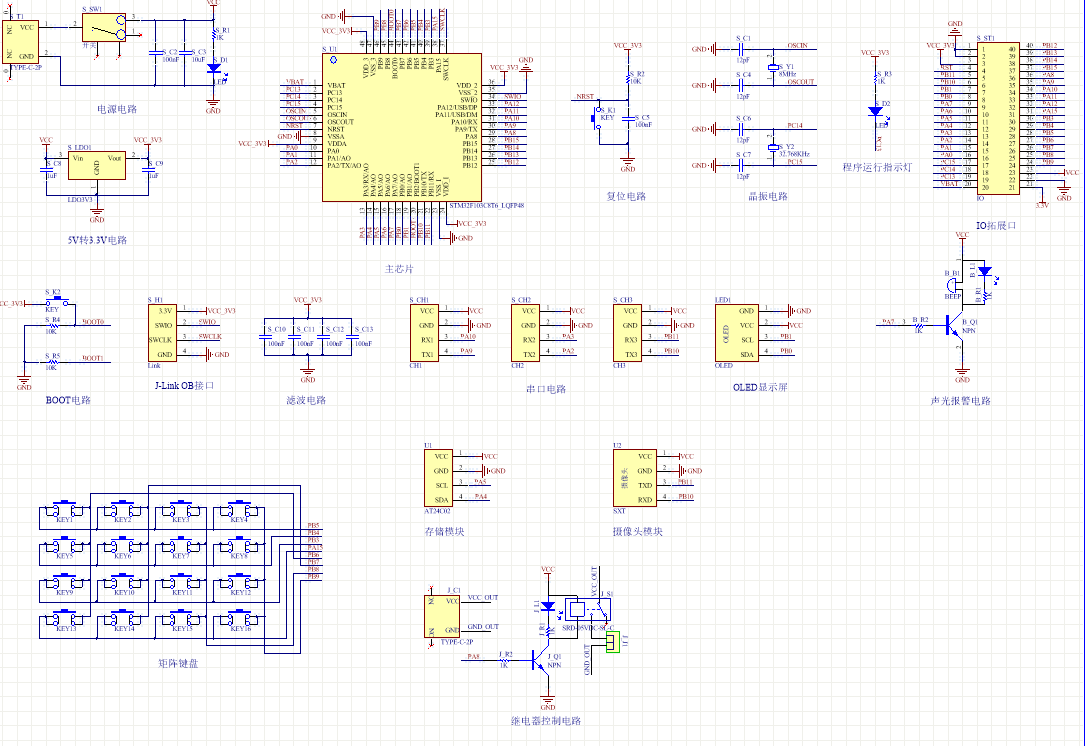Select the BOOT1 net label

pos(93,358)
